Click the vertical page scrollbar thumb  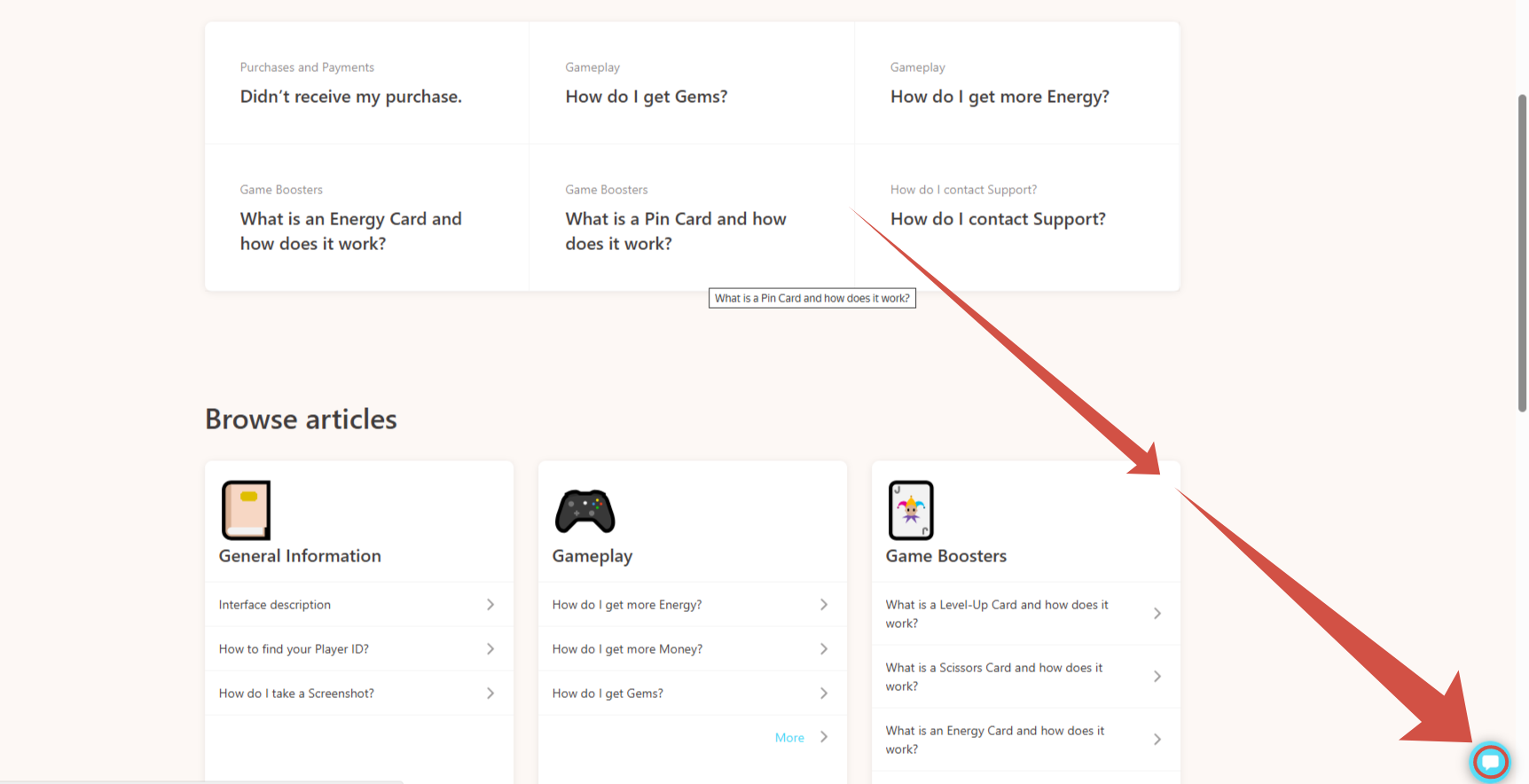(x=1522, y=253)
